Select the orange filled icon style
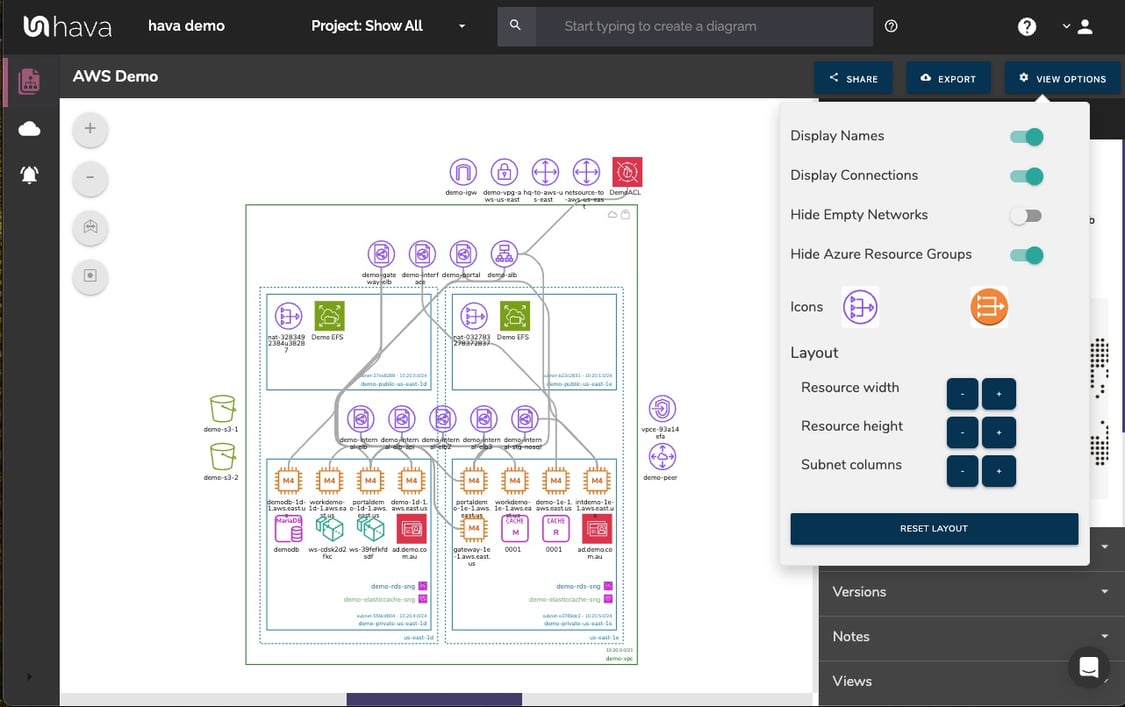This screenshot has width=1125, height=707. tap(988, 307)
